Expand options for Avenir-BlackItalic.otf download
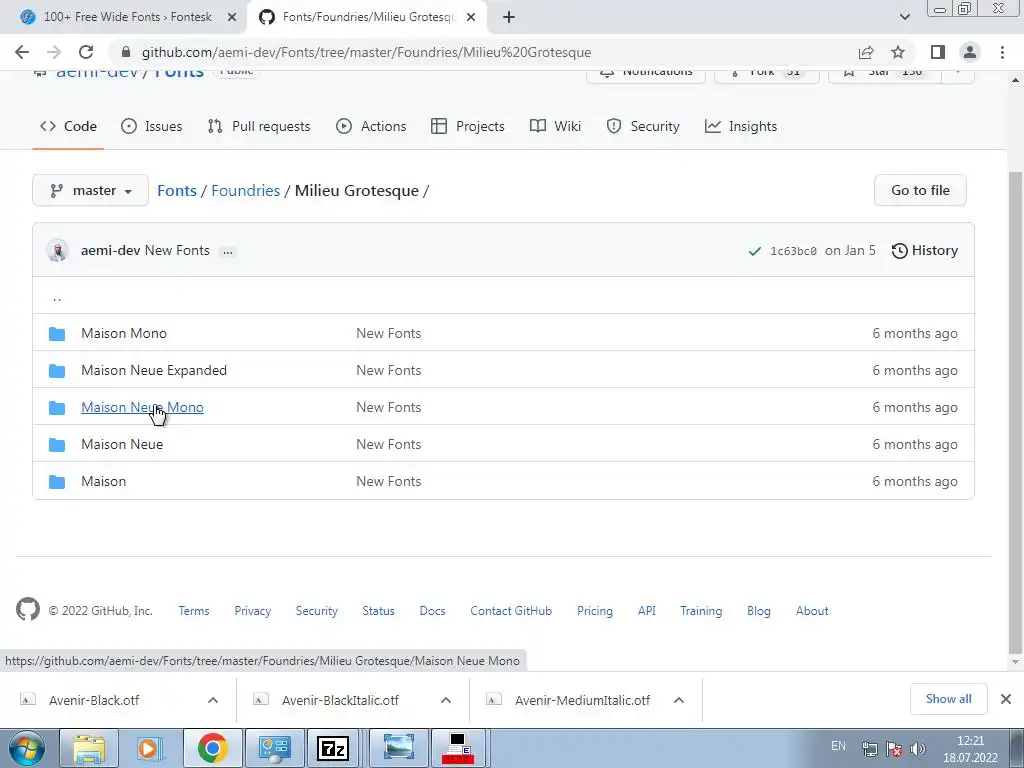1024x768 pixels. pyautogui.click(x=446, y=700)
